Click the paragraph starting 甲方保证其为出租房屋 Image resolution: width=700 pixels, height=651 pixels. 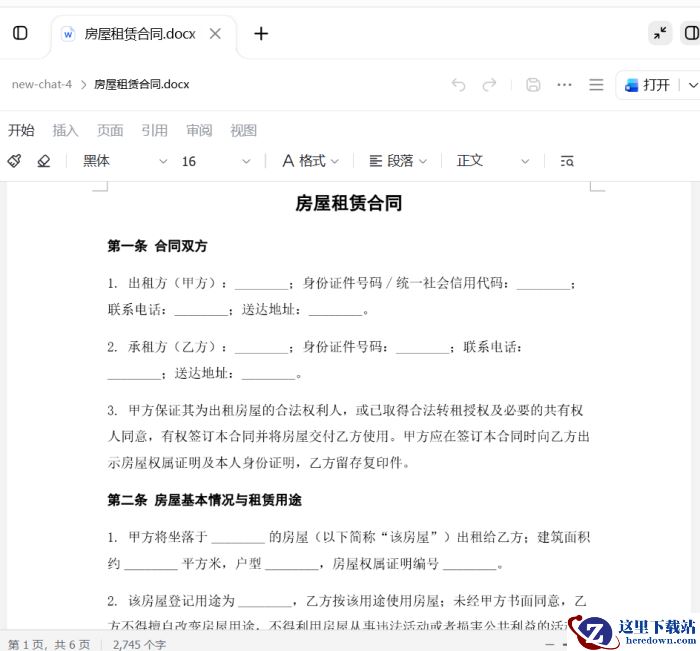pos(348,436)
